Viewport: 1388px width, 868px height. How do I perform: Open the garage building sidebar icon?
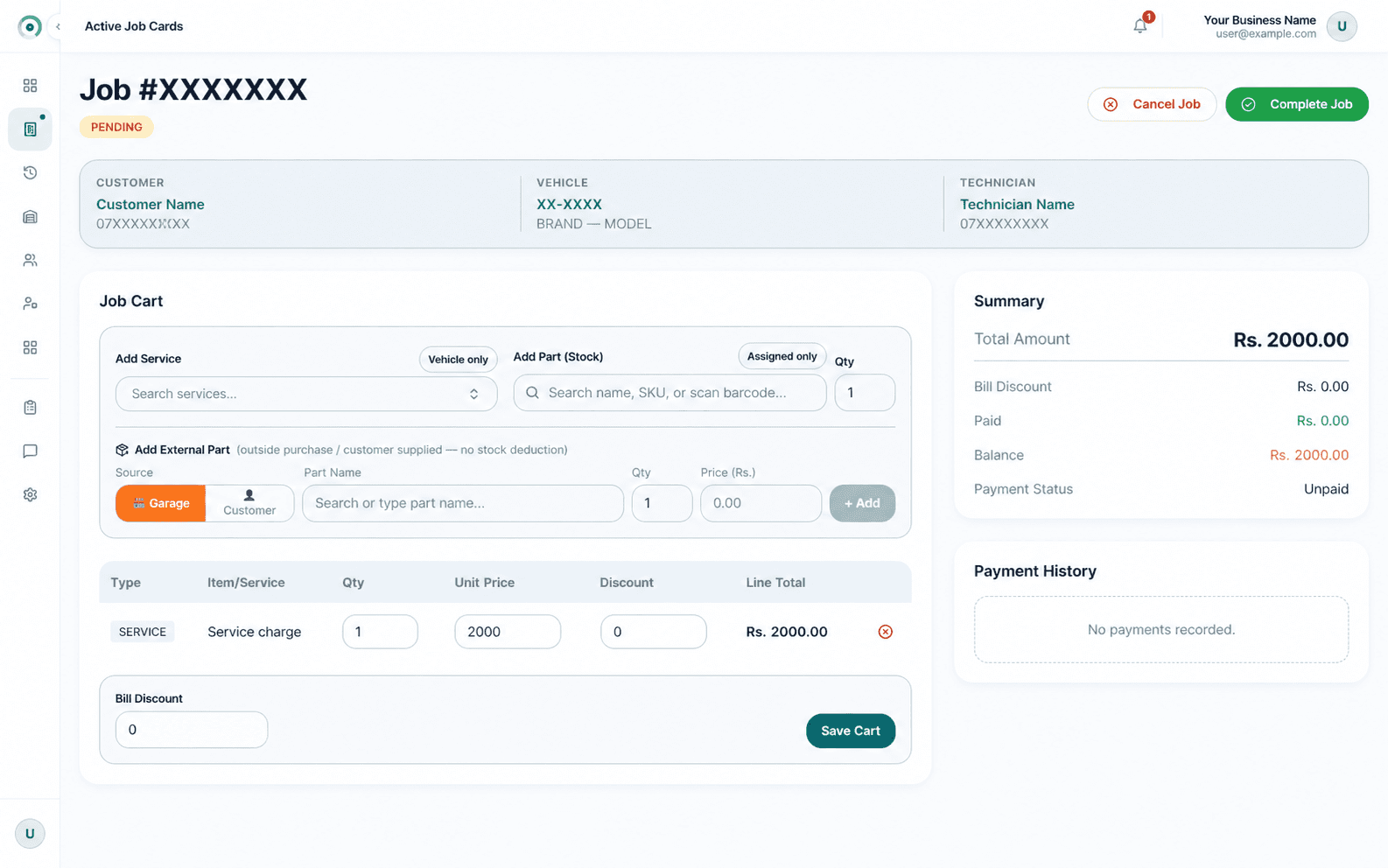(x=30, y=217)
